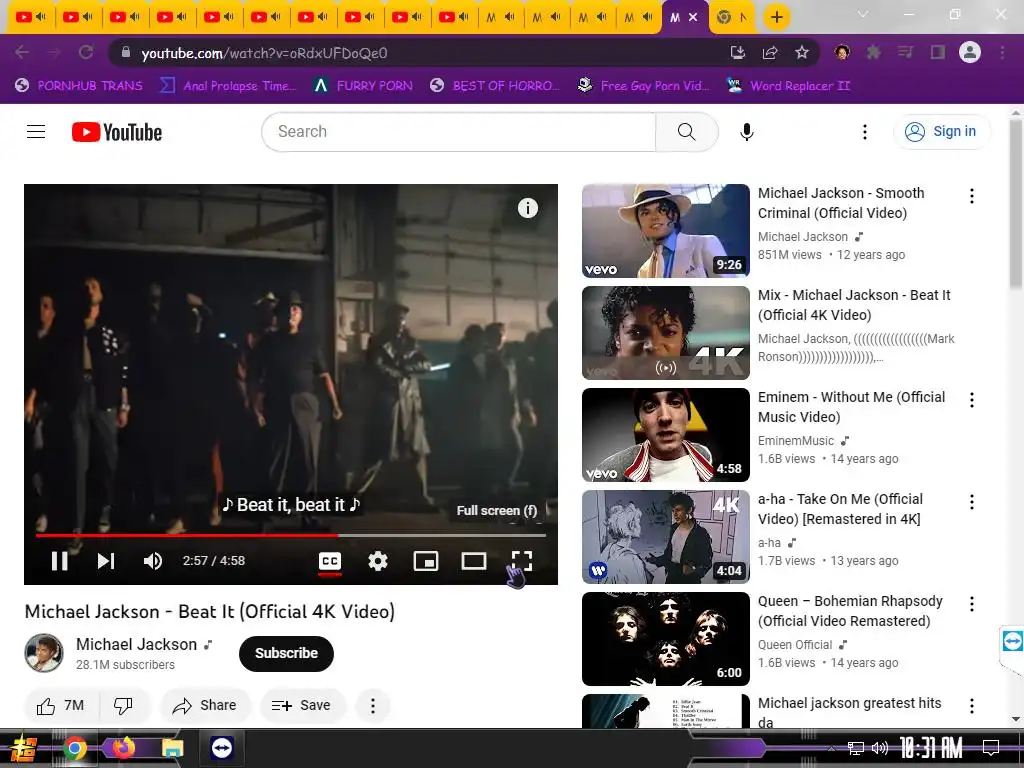Viewport: 1024px width, 768px height.
Task: Focus the YouTube Search field
Action: point(458,132)
